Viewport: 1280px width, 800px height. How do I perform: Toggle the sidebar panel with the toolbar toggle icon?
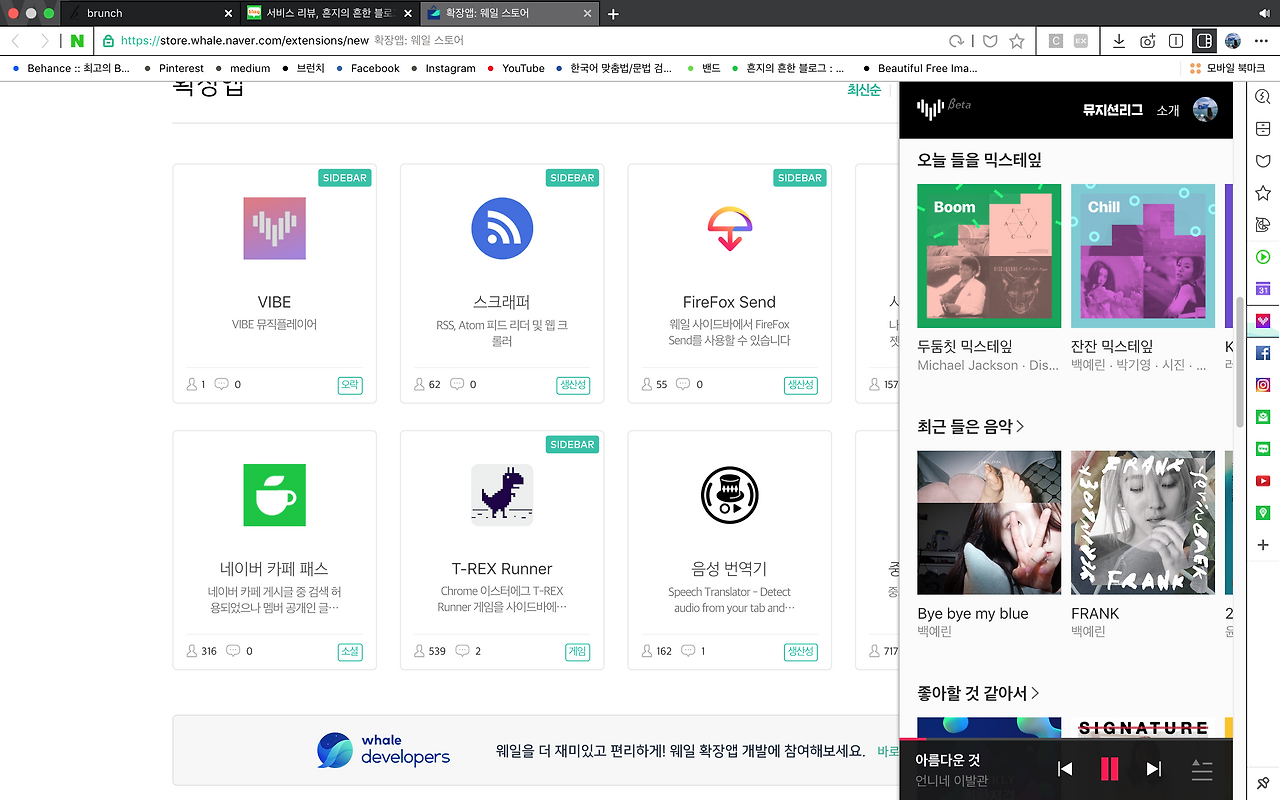pyautogui.click(x=1204, y=41)
